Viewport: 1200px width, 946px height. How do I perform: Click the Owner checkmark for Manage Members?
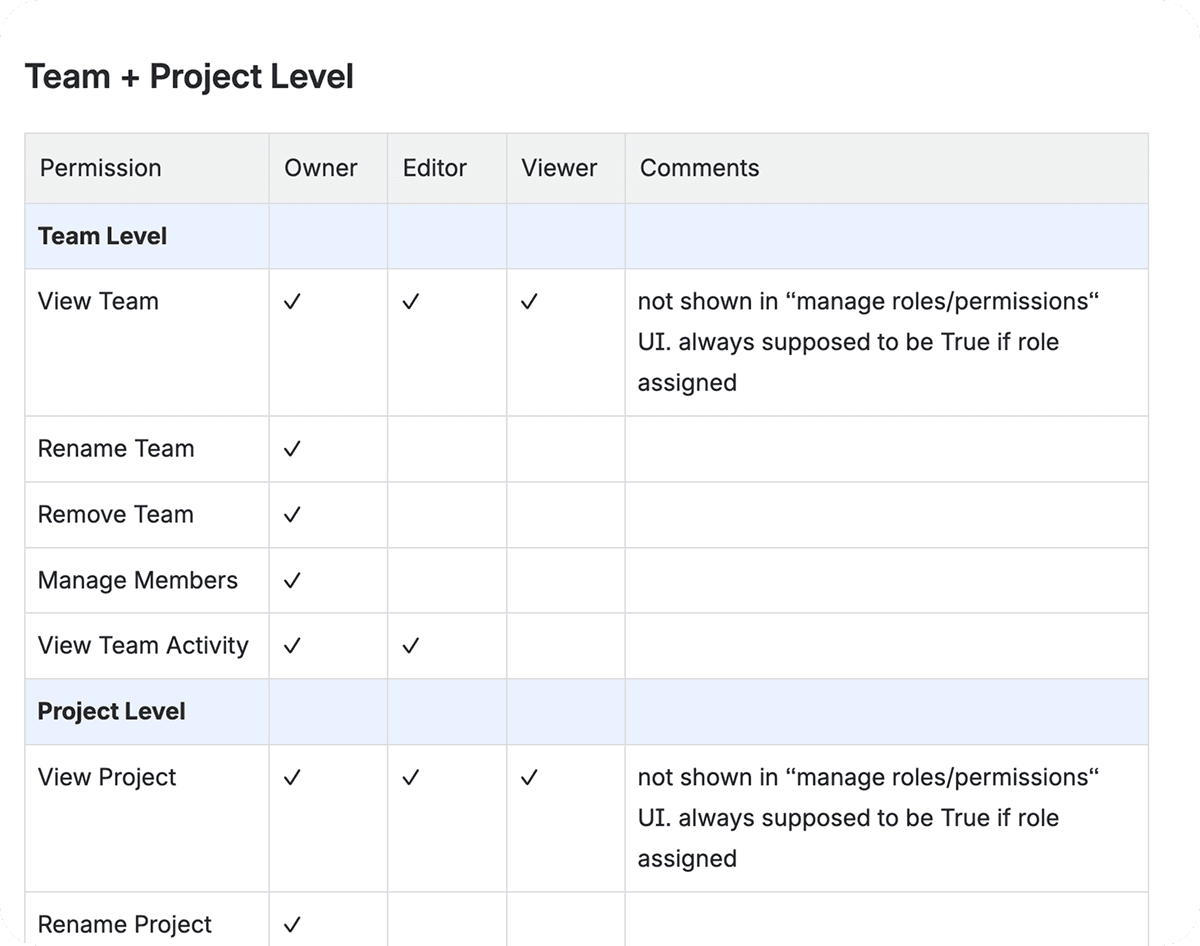tap(292, 581)
